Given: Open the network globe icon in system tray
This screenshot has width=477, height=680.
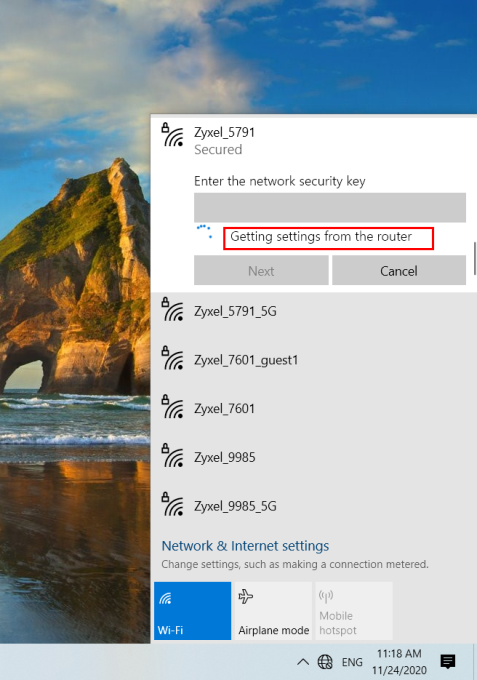Looking at the screenshot, I should point(325,661).
